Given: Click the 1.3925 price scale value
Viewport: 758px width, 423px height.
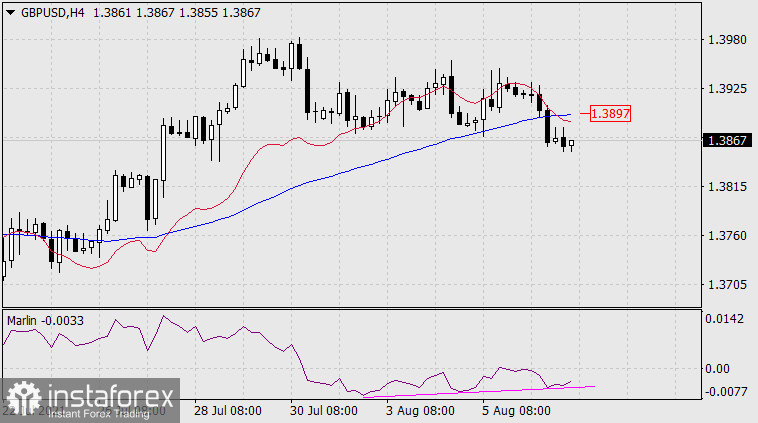Looking at the screenshot, I should pyautogui.click(x=726, y=89).
